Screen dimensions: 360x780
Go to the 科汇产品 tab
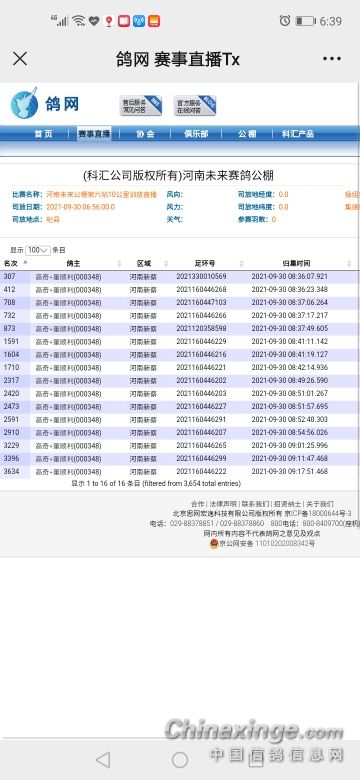[x=297, y=134]
